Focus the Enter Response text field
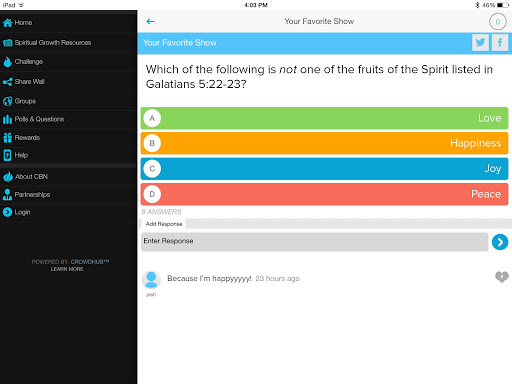 point(315,242)
